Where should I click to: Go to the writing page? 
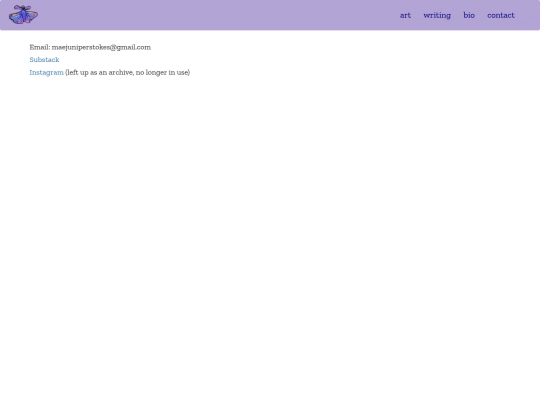[437, 15]
